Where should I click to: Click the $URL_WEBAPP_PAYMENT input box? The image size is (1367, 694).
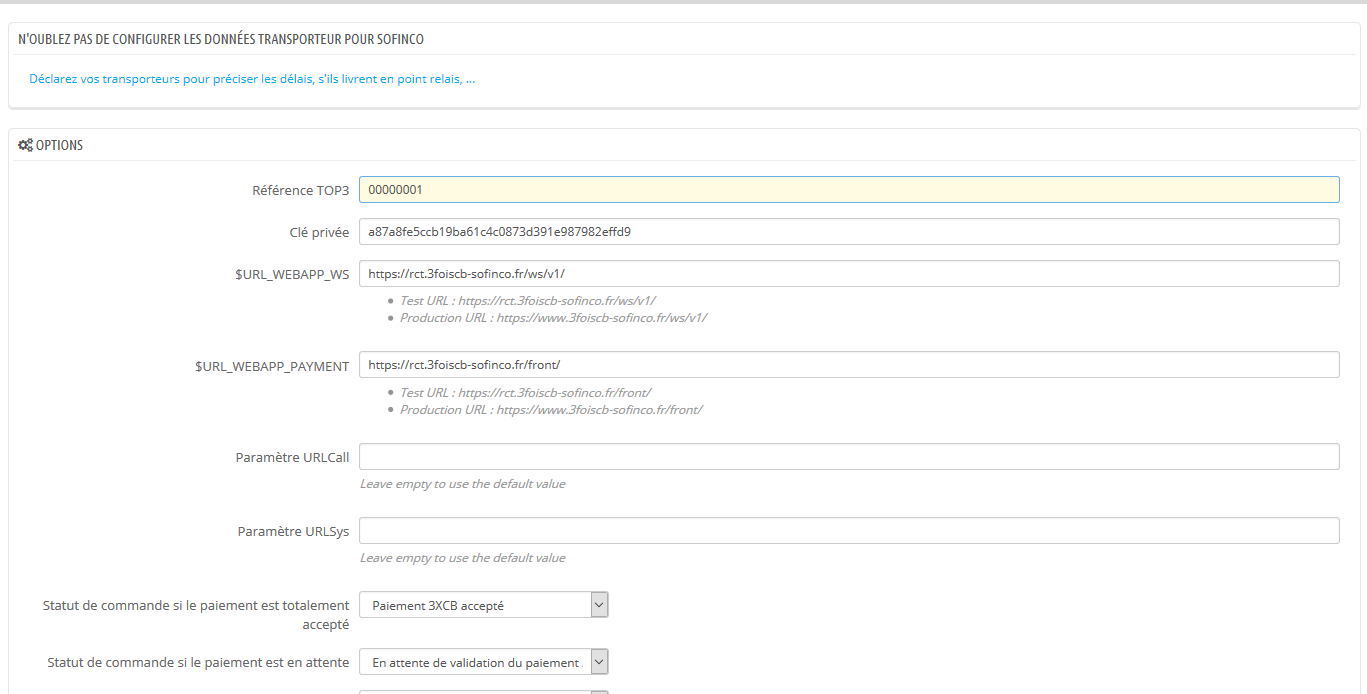pyautogui.click(x=848, y=365)
